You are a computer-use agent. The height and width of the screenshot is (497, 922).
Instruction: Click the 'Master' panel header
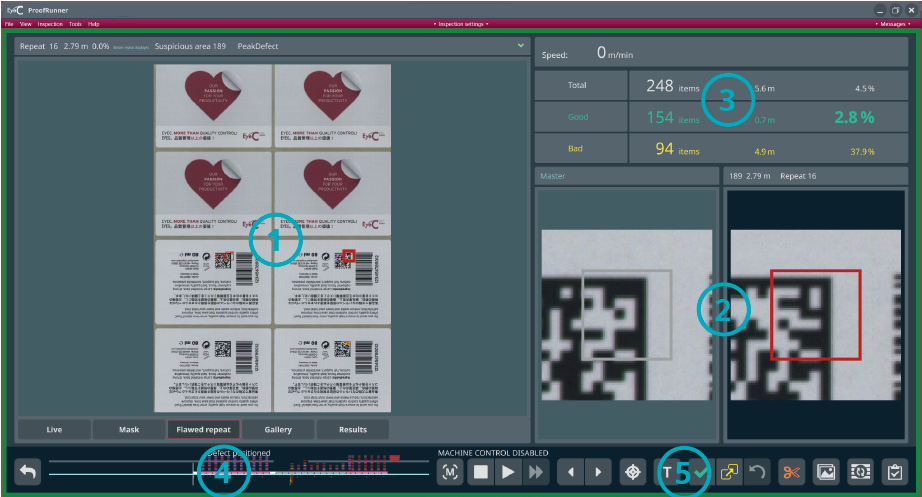click(626, 176)
